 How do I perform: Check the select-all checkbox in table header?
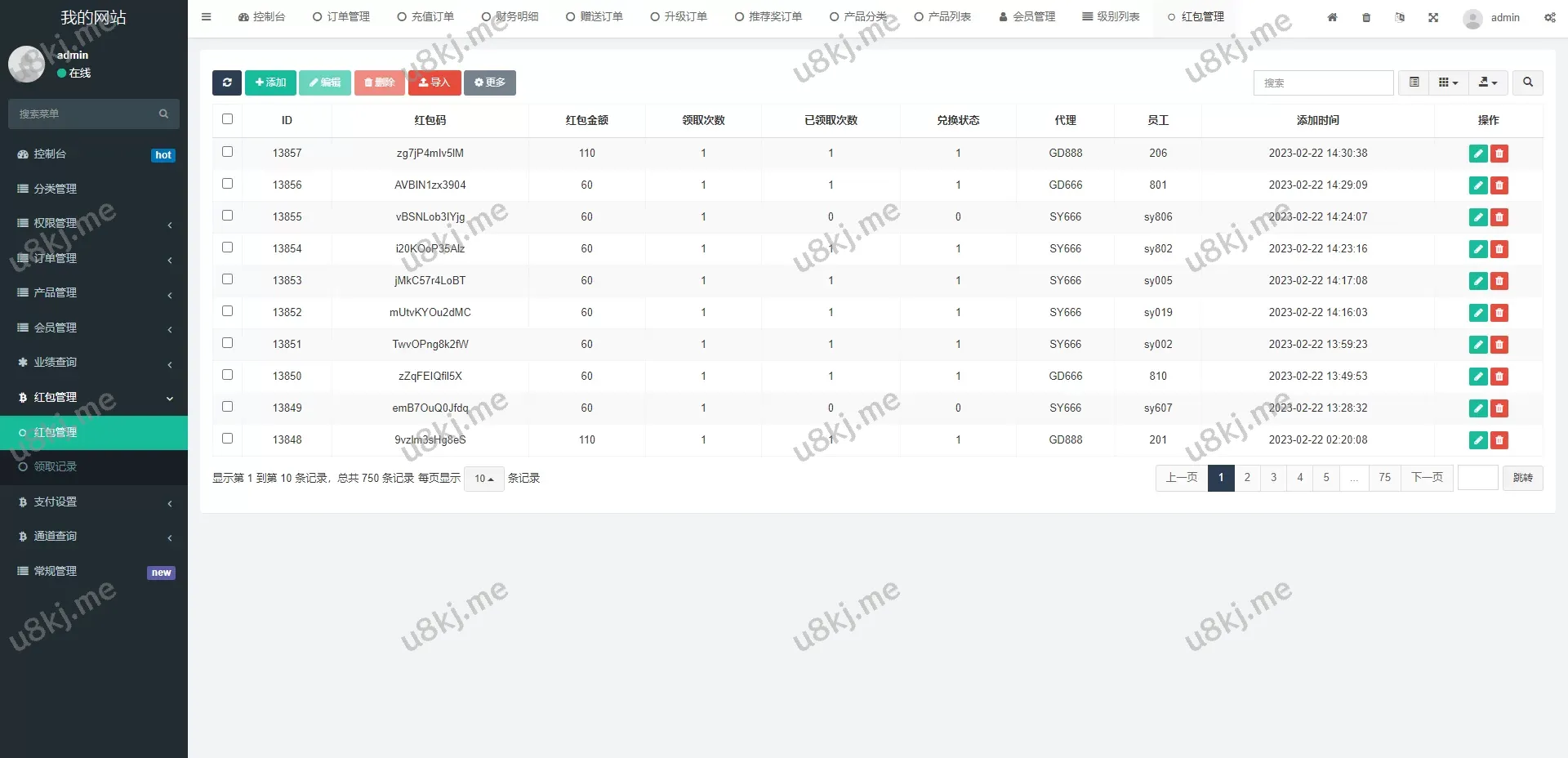click(x=227, y=119)
